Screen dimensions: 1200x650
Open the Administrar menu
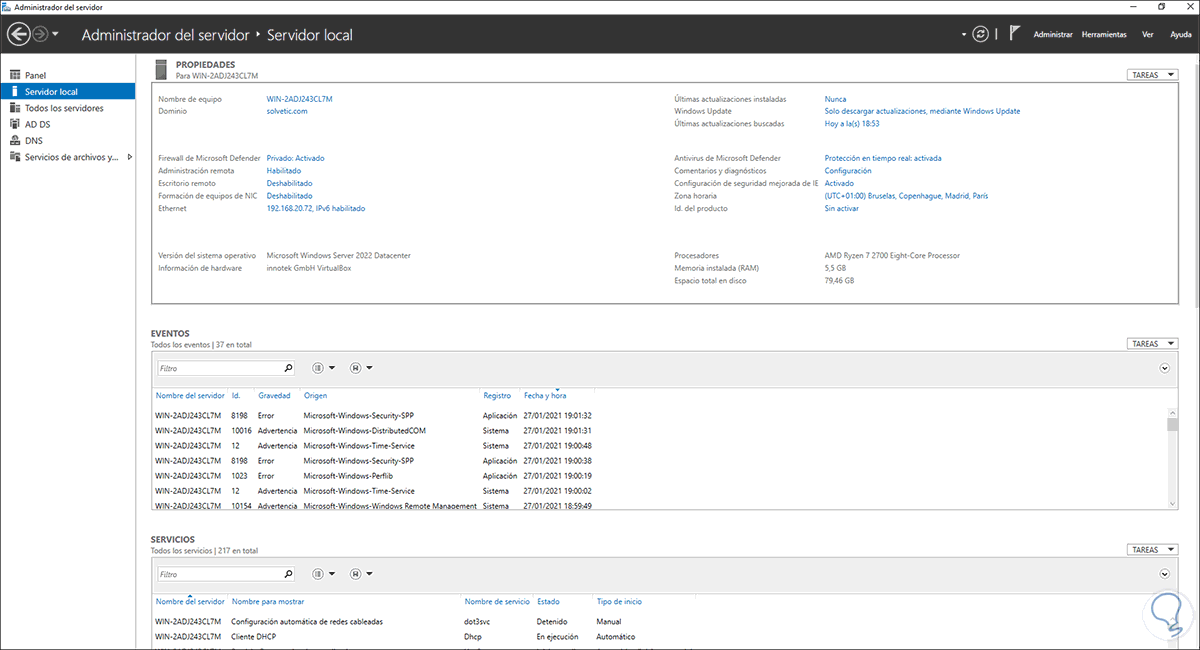tap(1053, 34)
